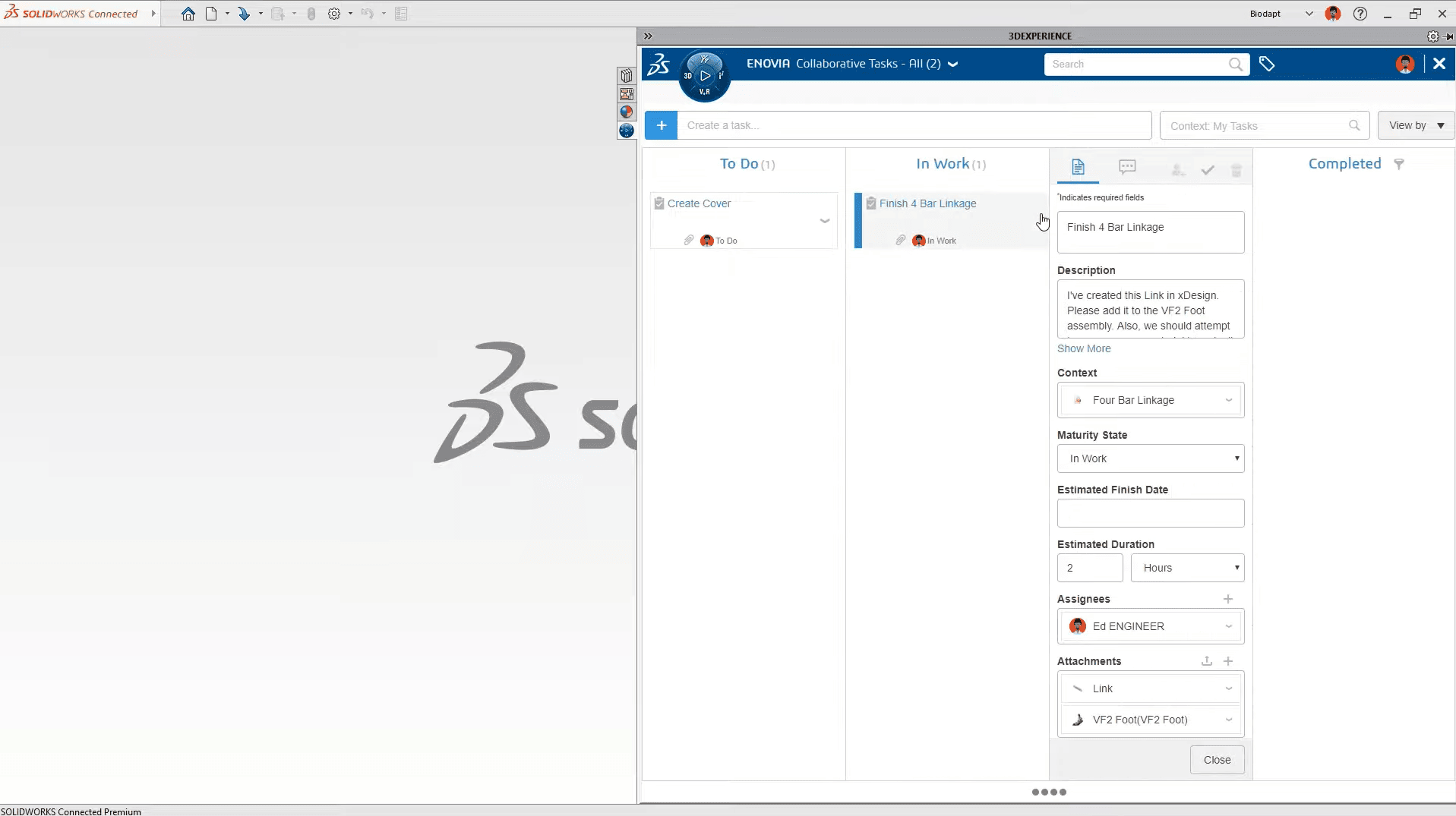
Task: Click the 3DS logo in ENOVIA header
Action: (x=659, y=65)
